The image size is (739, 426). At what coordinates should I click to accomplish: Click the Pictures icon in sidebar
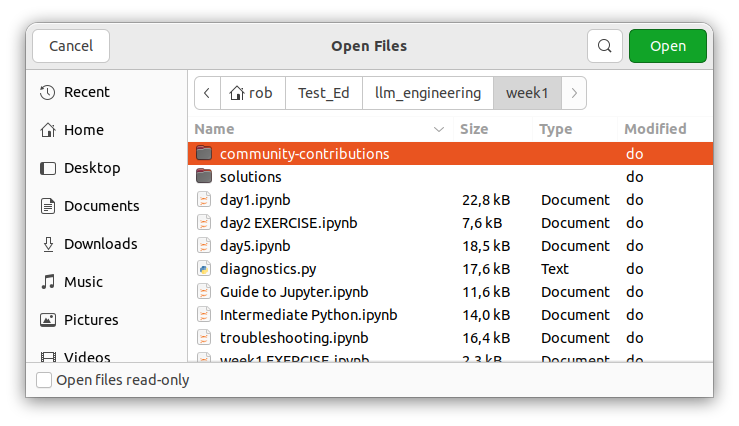47,320
